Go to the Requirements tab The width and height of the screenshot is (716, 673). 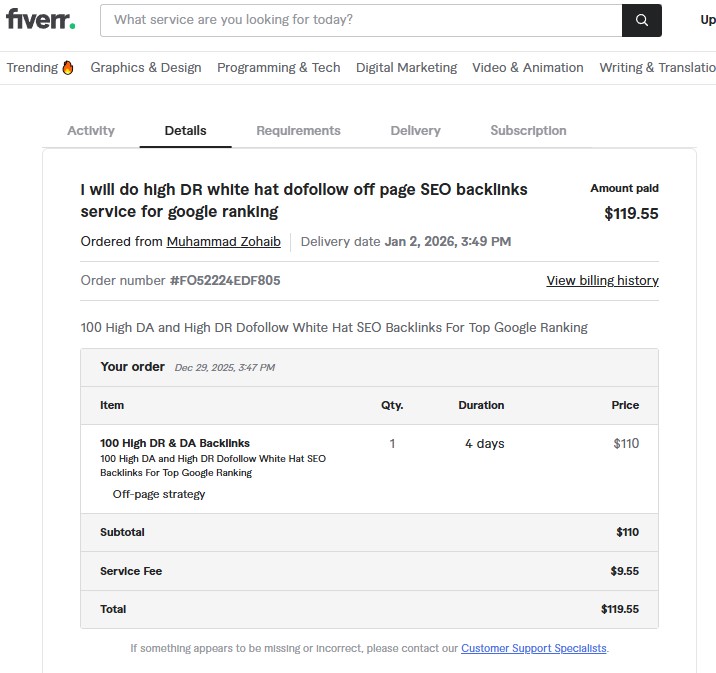298,131
